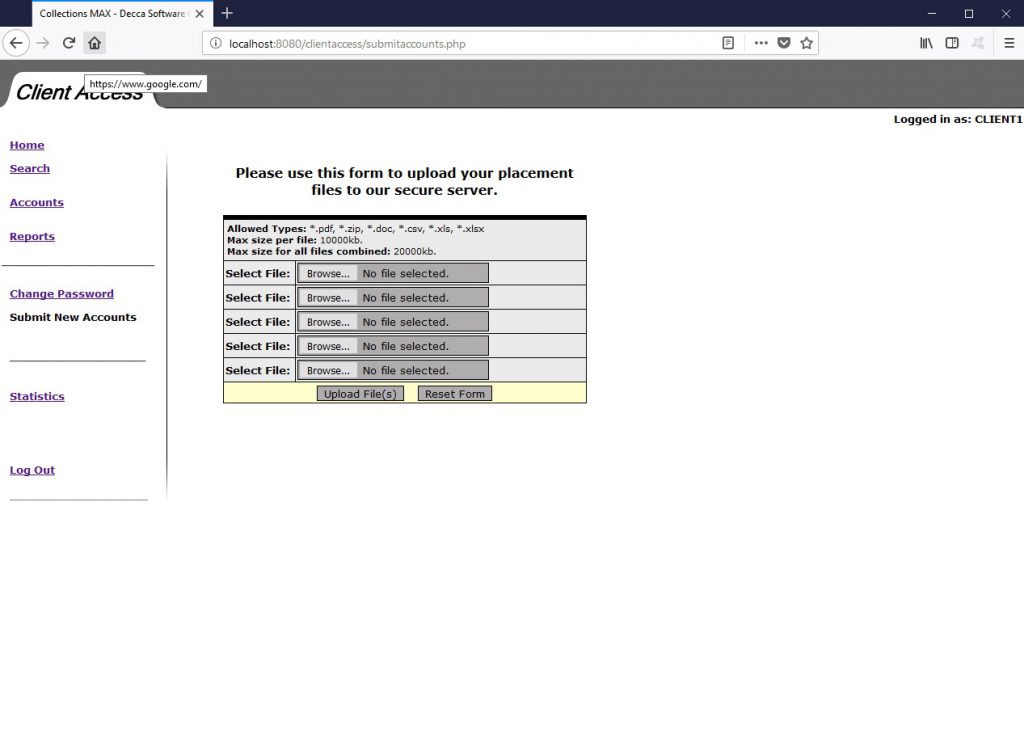
Task: Bookmark this page with star icon
Action: coord(807,43)
